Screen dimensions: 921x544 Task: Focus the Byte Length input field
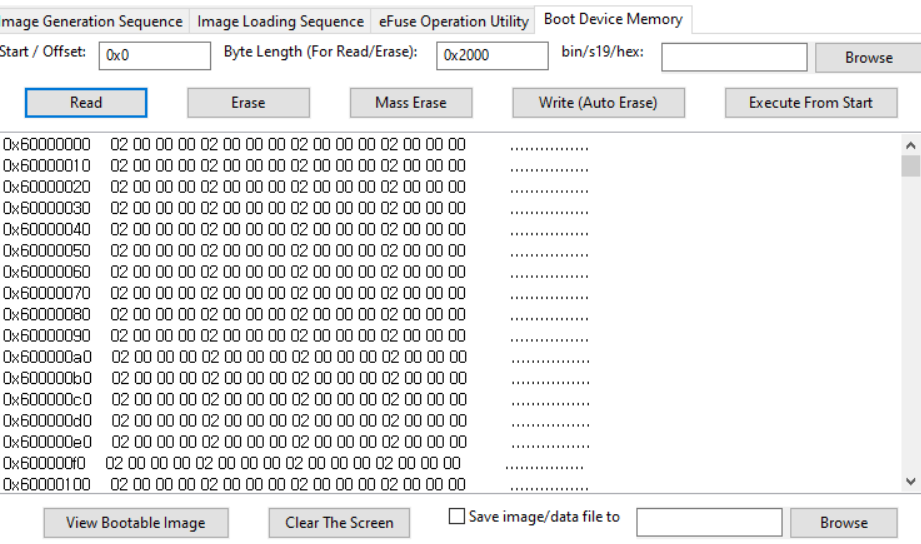coord(492,56)
